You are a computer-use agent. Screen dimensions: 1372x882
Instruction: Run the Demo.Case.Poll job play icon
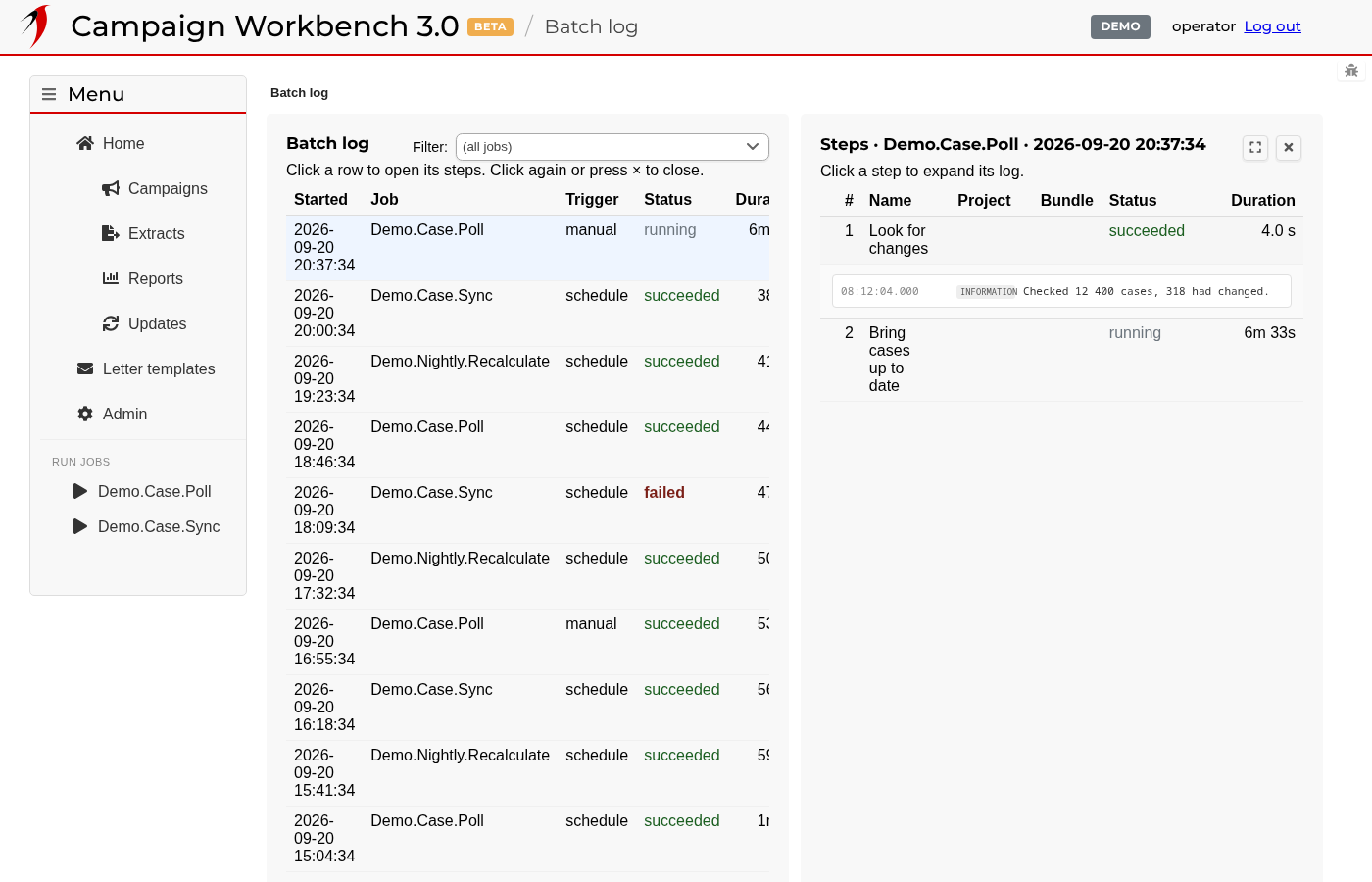(x=80, y=491)
